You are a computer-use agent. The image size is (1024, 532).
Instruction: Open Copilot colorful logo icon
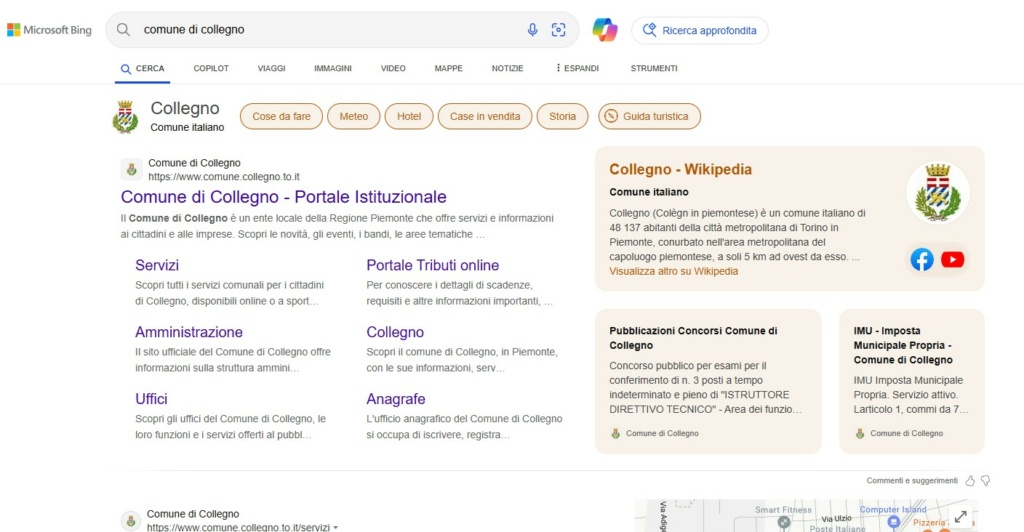pyautogui.click(x=605, y=29)
